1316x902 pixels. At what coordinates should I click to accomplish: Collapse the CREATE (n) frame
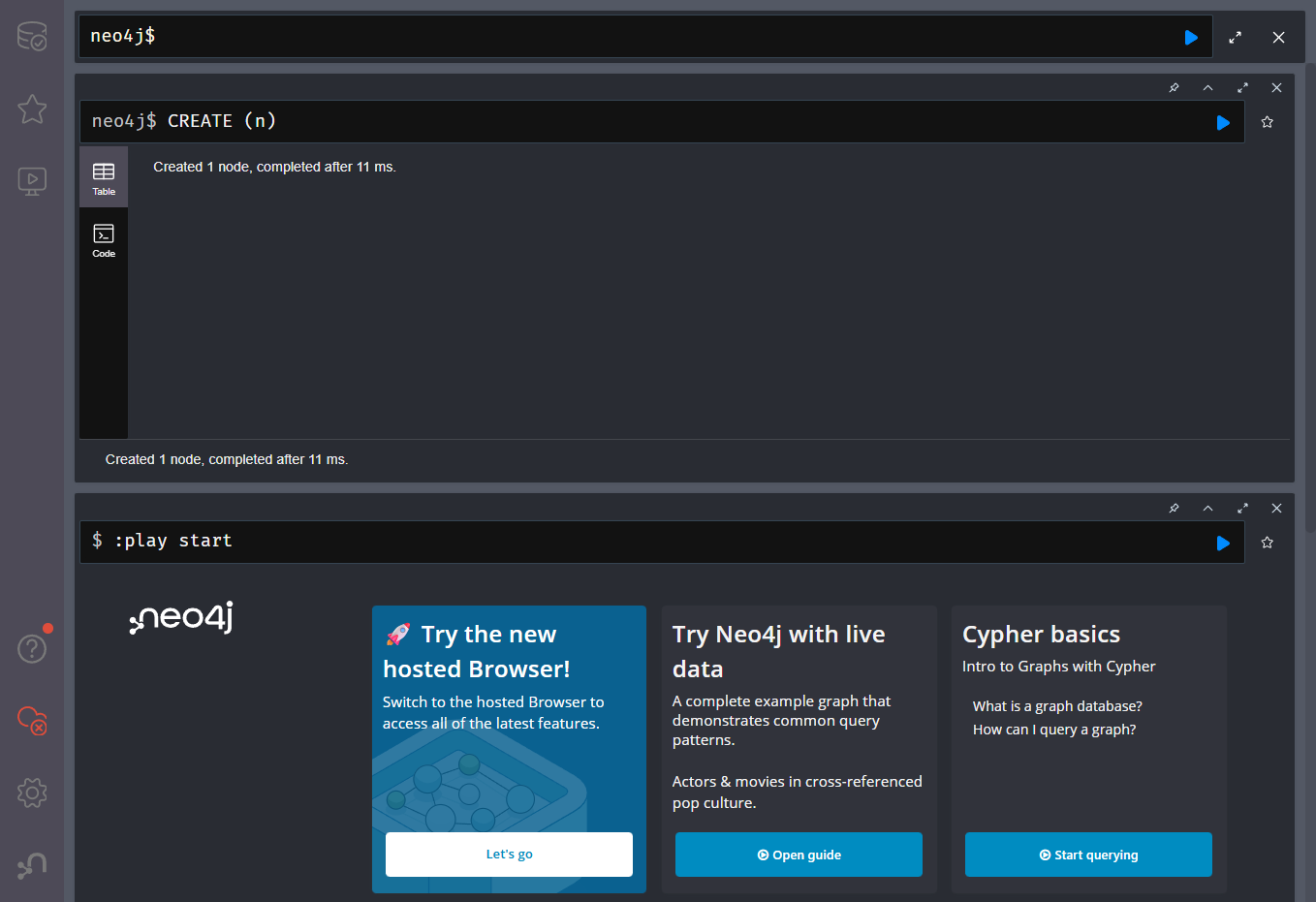tap(1207, 87)
